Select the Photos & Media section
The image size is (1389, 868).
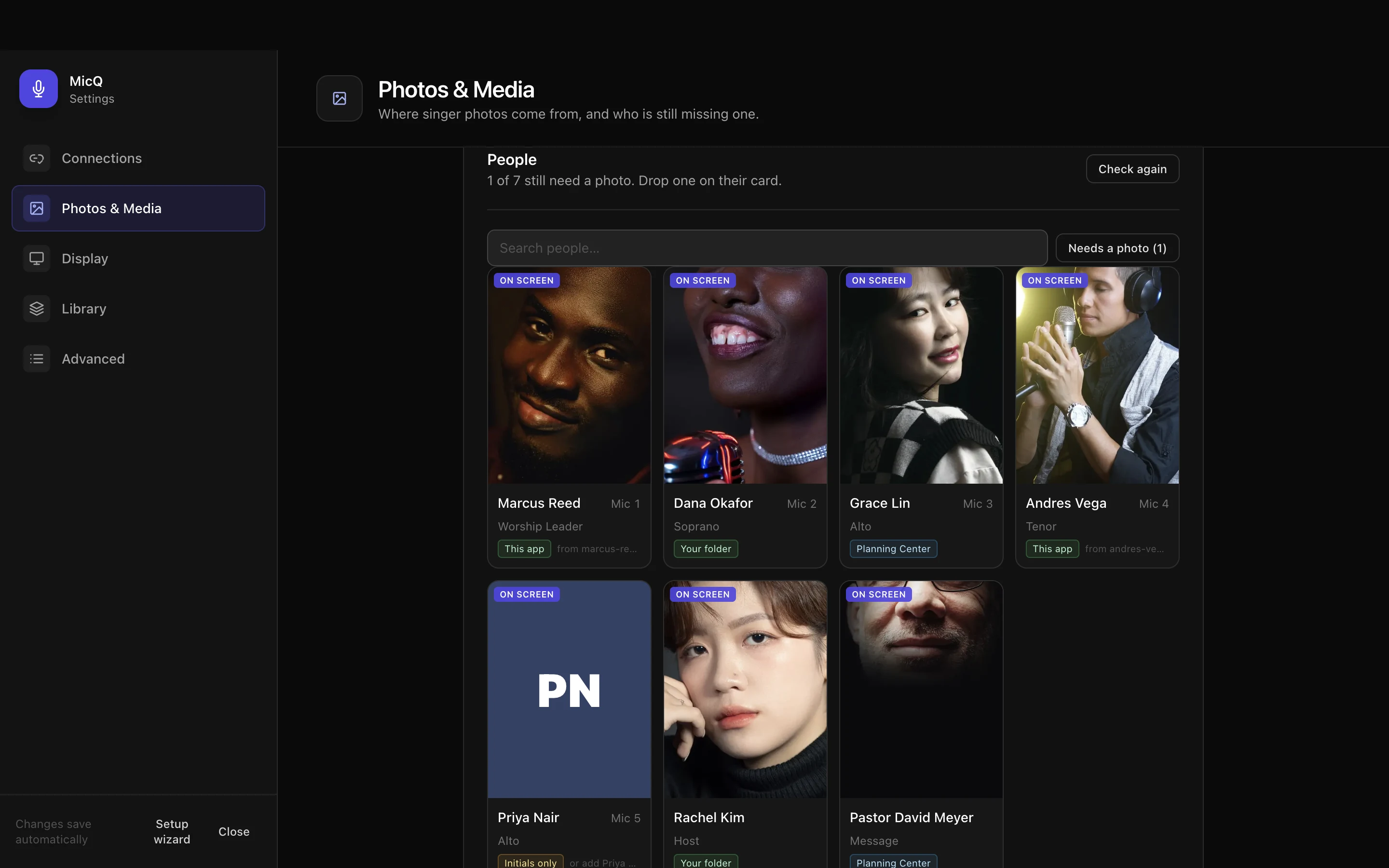(138, 208)
